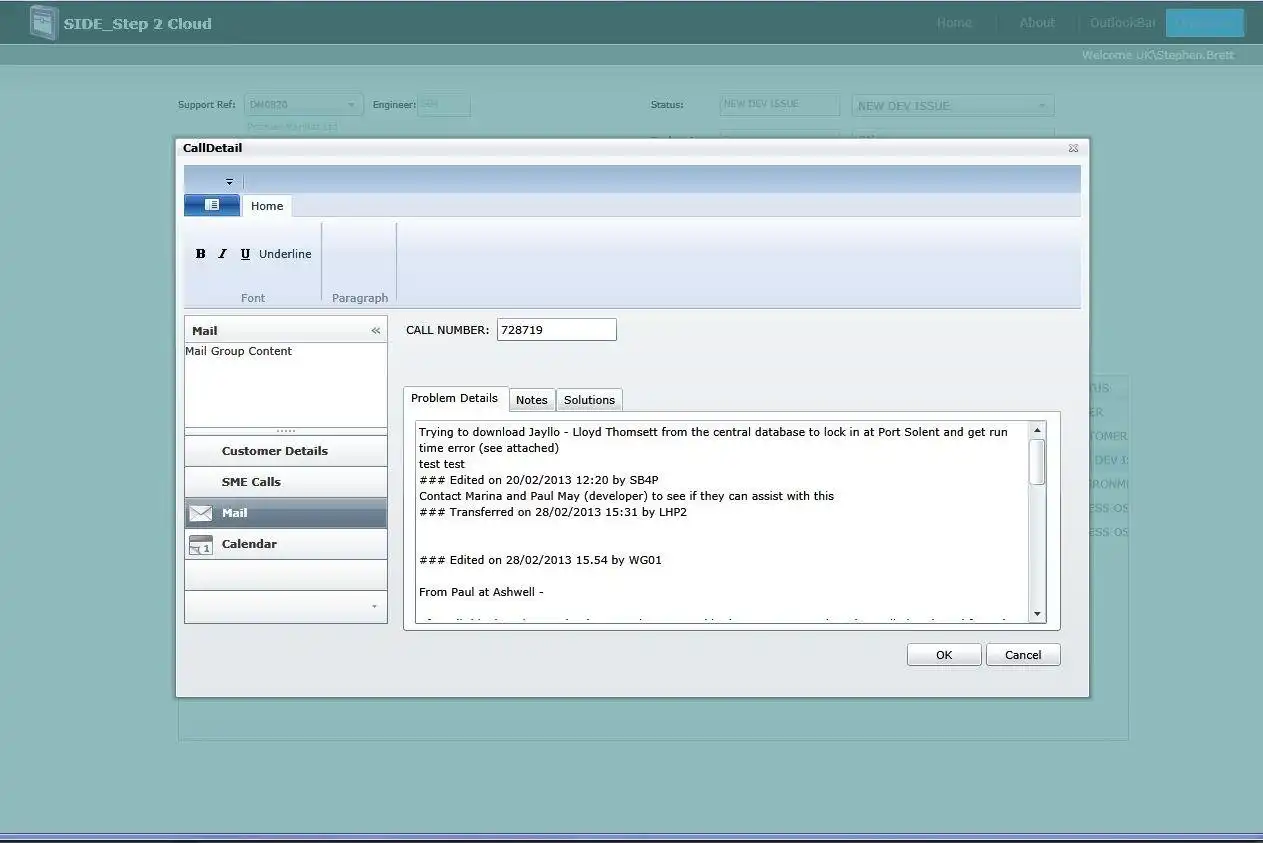The image size is (1263, 843).
Task: Click the SIDE_Step 2 Cloud app logo
Action: [x=43, y=22]
